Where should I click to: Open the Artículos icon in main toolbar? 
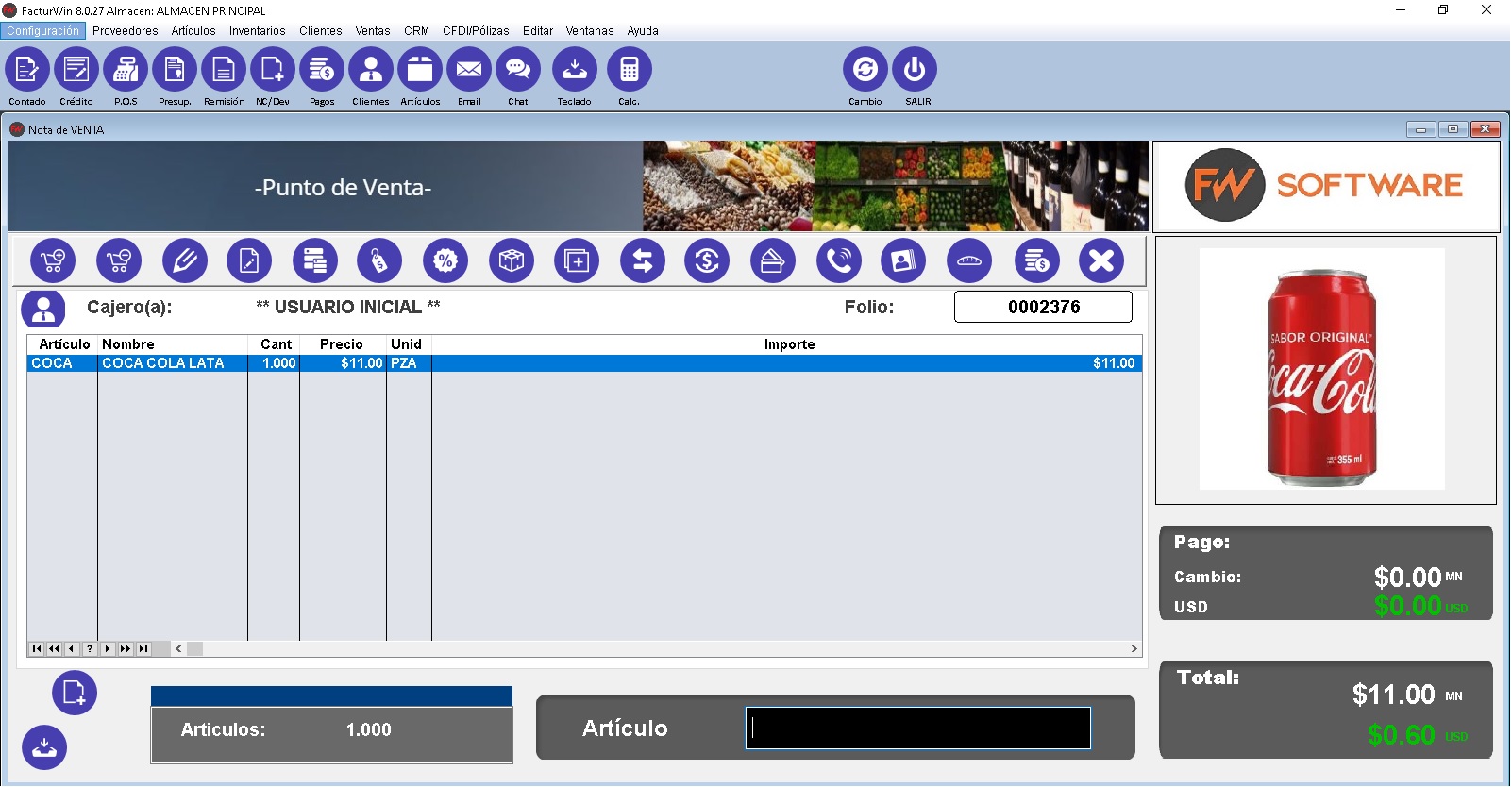tap(420, 70)
